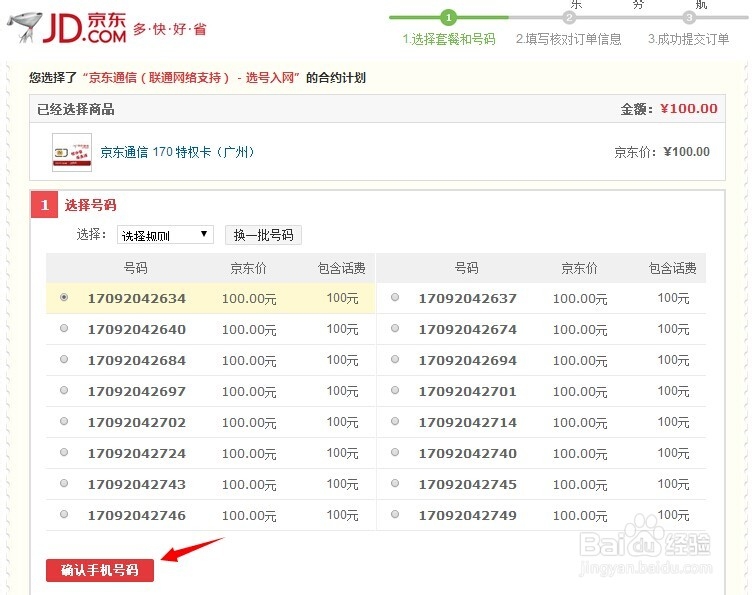Click phone number text 17092042634

pyautogui.click(x=137, y=299)
